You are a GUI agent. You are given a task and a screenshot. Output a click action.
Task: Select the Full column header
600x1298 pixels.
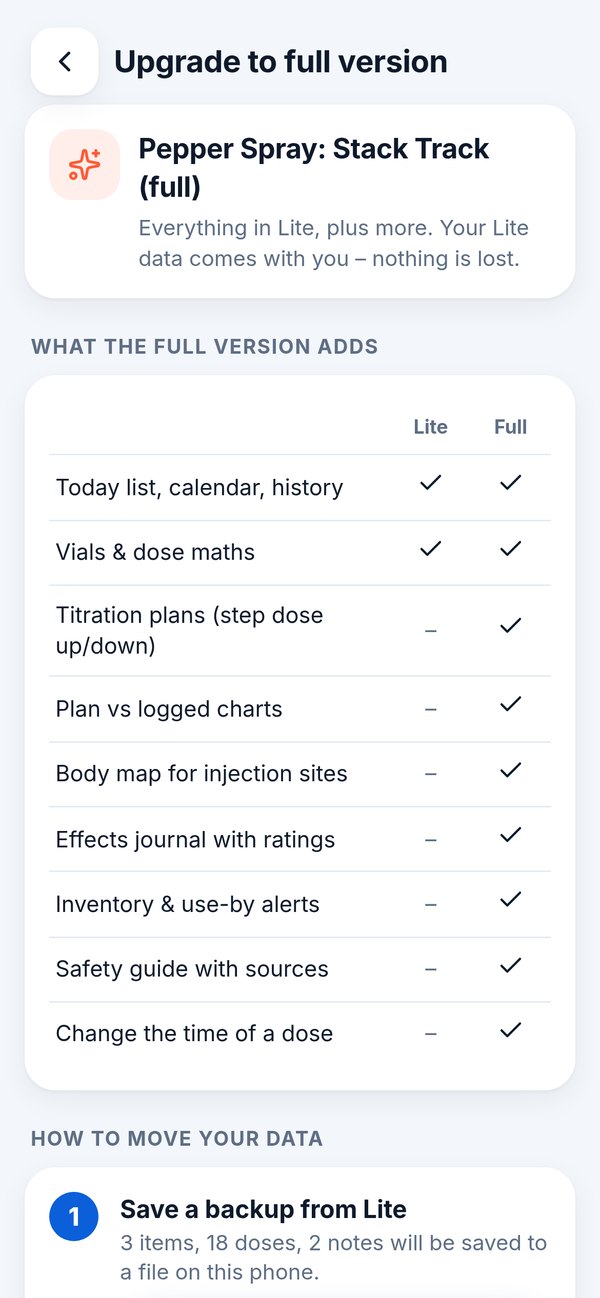(510, 427)
